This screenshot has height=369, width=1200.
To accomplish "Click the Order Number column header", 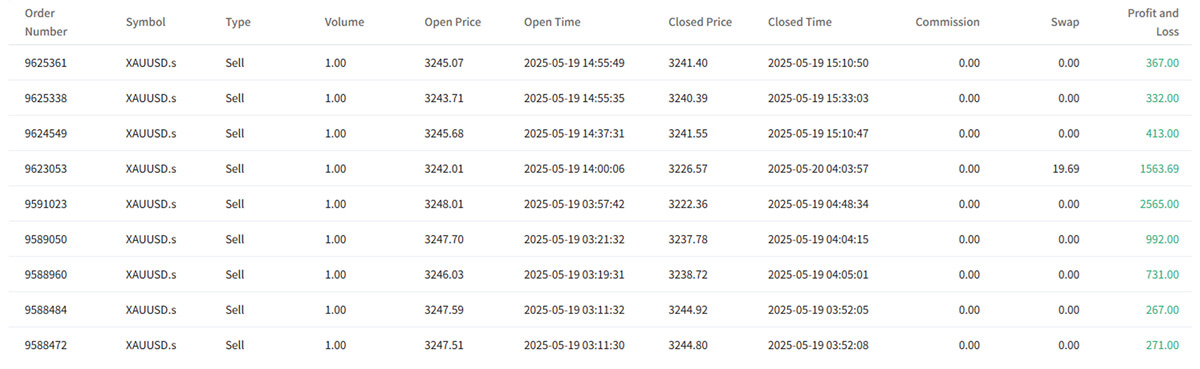I will [x=46, y=22].
